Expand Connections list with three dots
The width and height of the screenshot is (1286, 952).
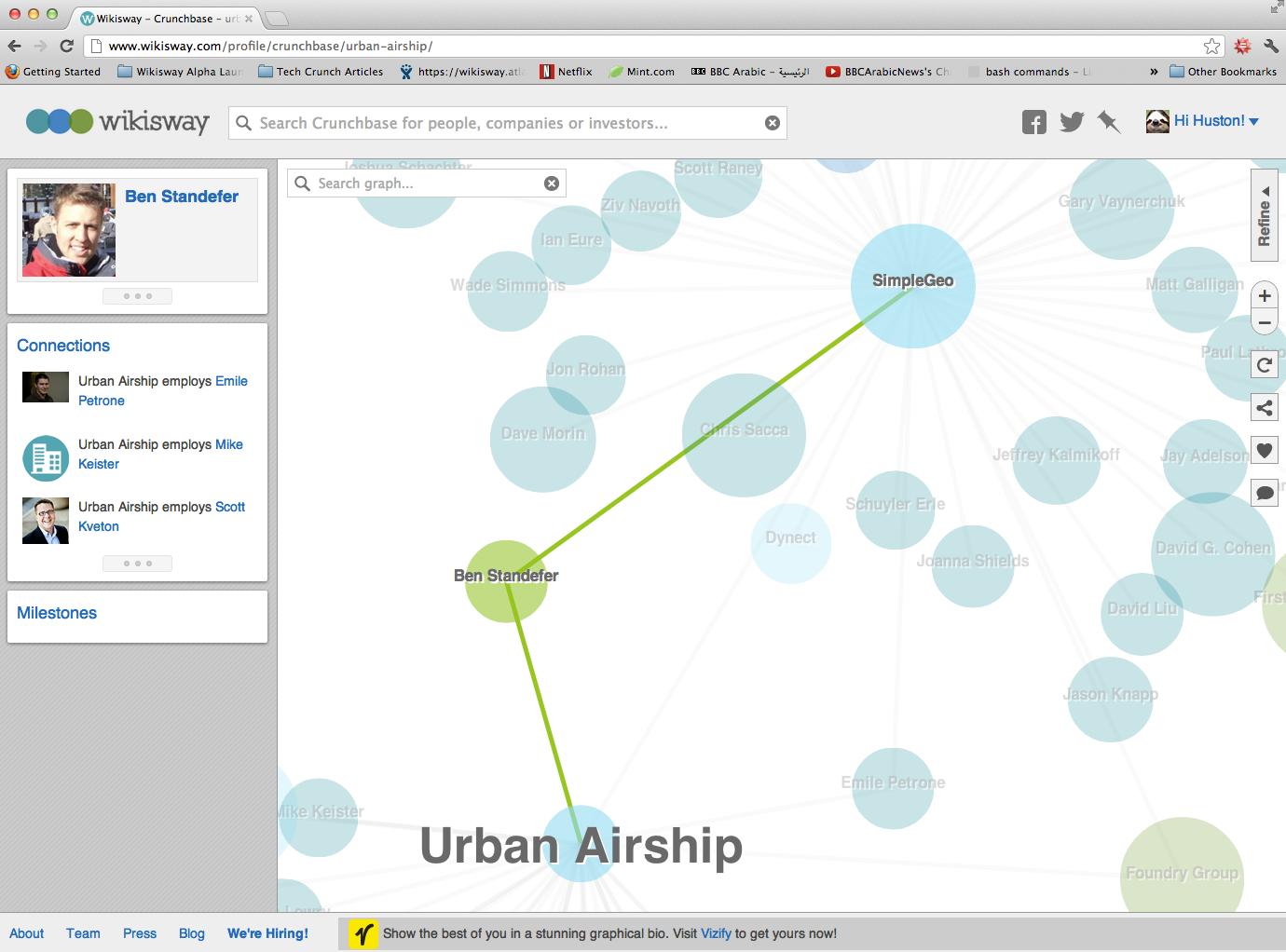(138, 564)
